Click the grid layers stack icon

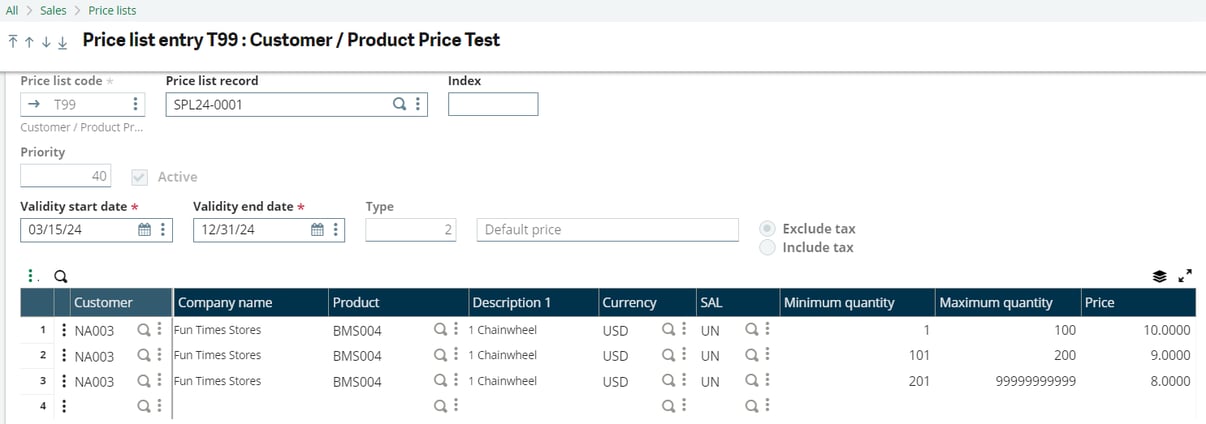1159,277
